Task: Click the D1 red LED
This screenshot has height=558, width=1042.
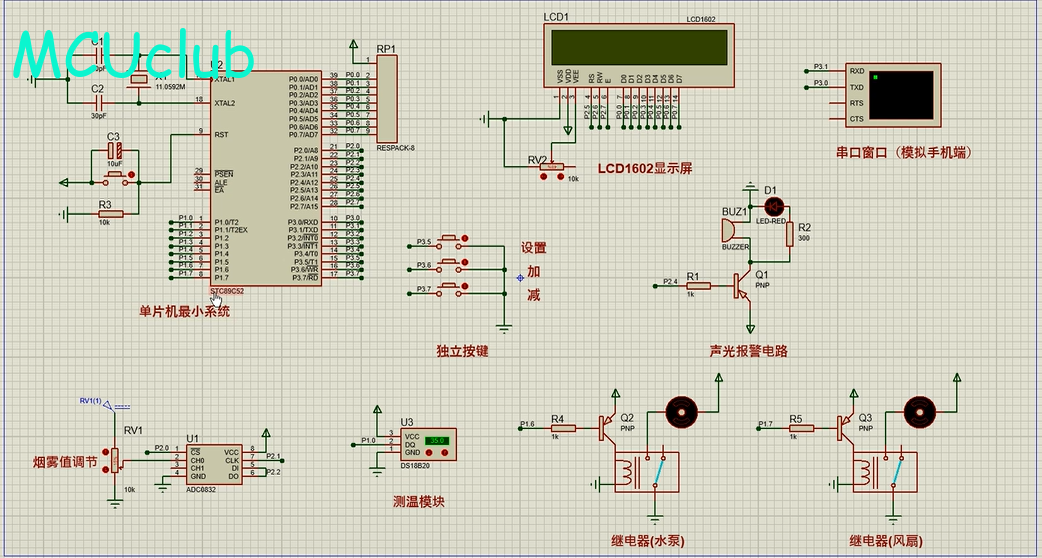Action: (x=771, y=205)
